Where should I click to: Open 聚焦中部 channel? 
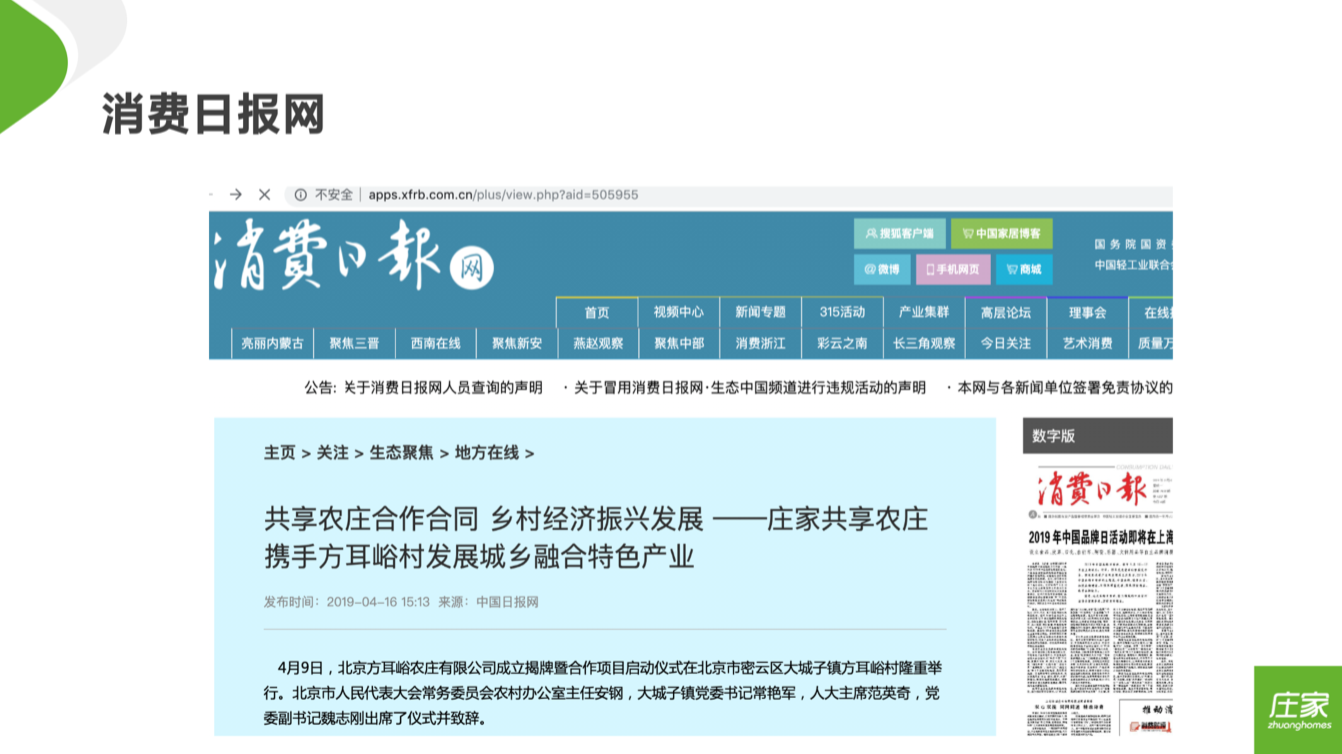tap(679, 343)
